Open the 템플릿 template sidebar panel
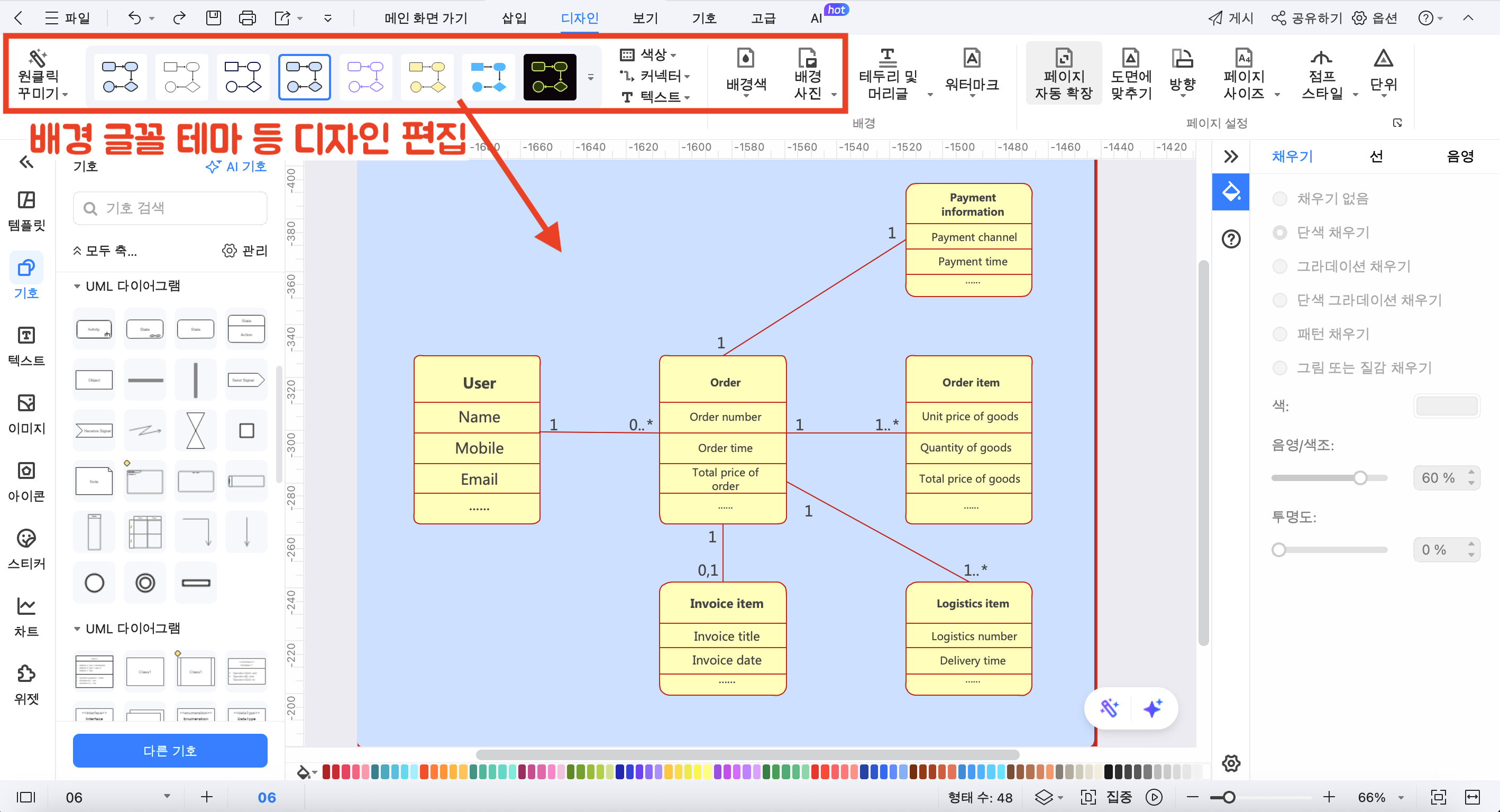1500x812 pixels. pos(26,210)
